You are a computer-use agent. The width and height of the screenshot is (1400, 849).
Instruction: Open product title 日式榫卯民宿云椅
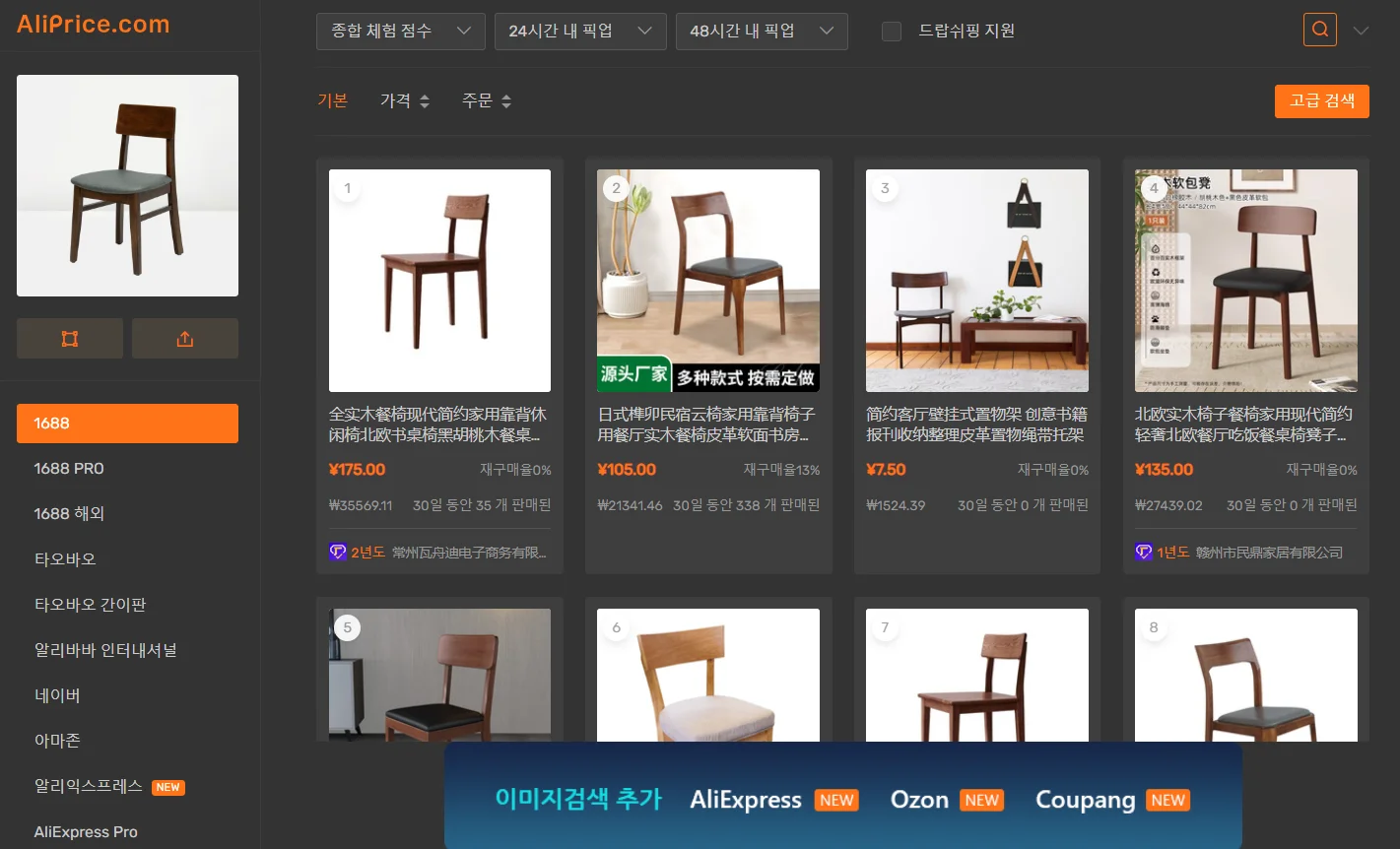[707, 424]
